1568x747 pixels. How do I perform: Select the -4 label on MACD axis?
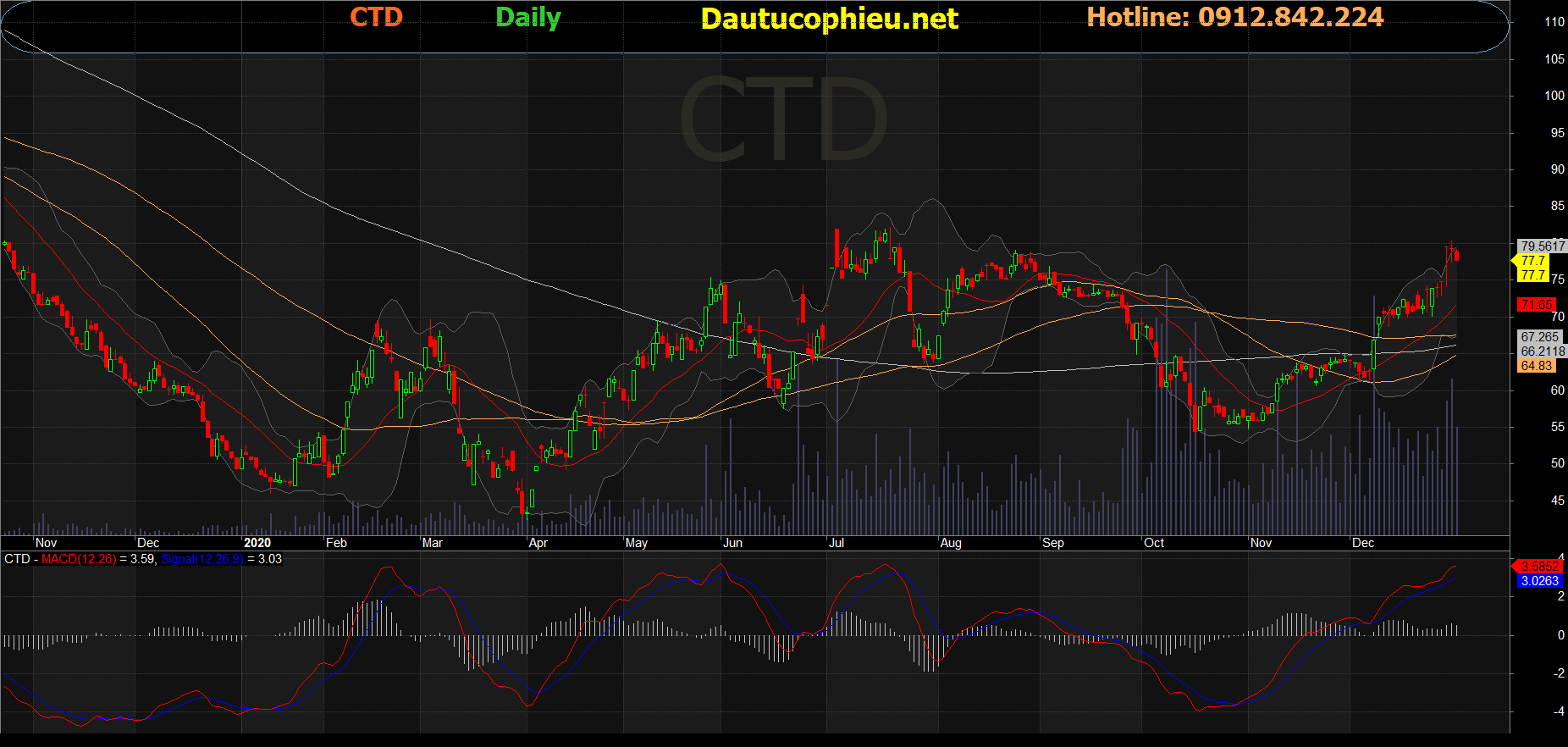[x=1560, y=711]
